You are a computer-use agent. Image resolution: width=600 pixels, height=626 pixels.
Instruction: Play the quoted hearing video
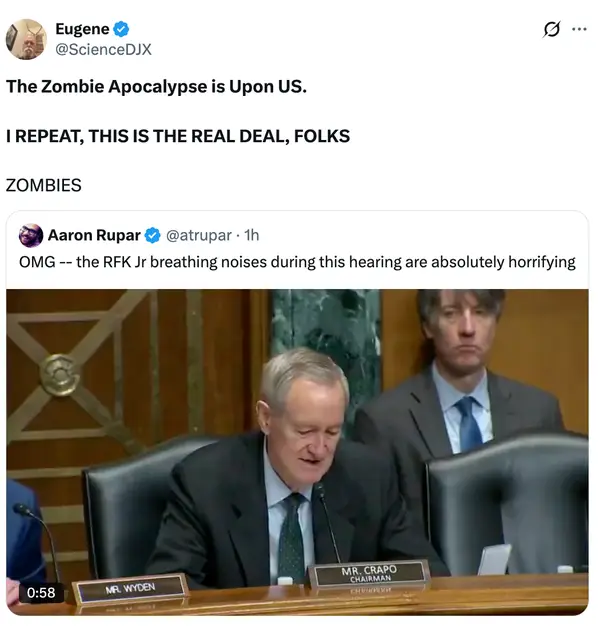(297, 452)
